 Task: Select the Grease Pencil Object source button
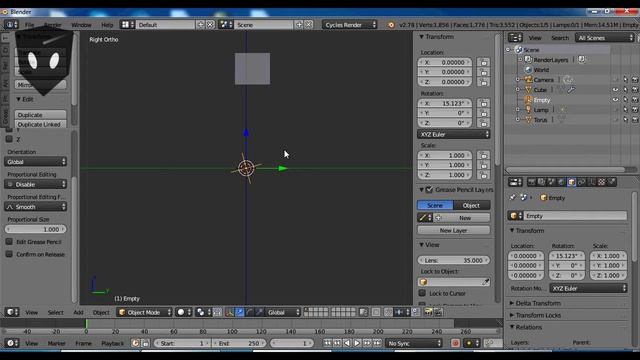tap(471, 205)
